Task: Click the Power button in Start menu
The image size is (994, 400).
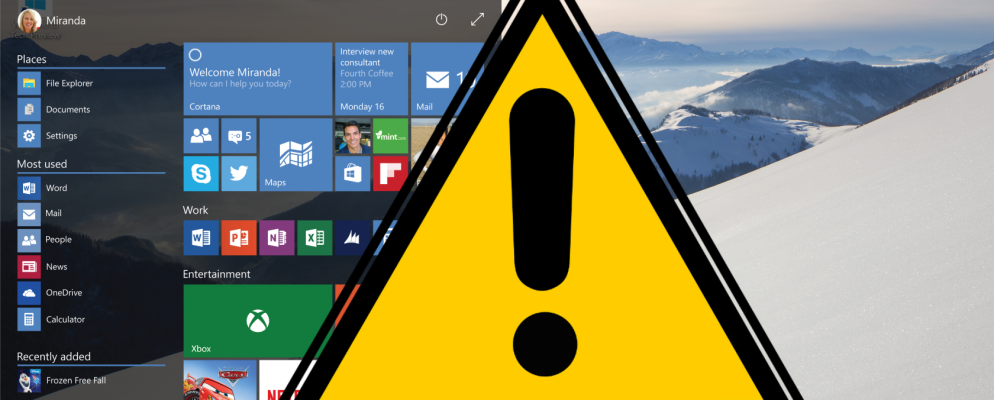Action: coord(441,20)
